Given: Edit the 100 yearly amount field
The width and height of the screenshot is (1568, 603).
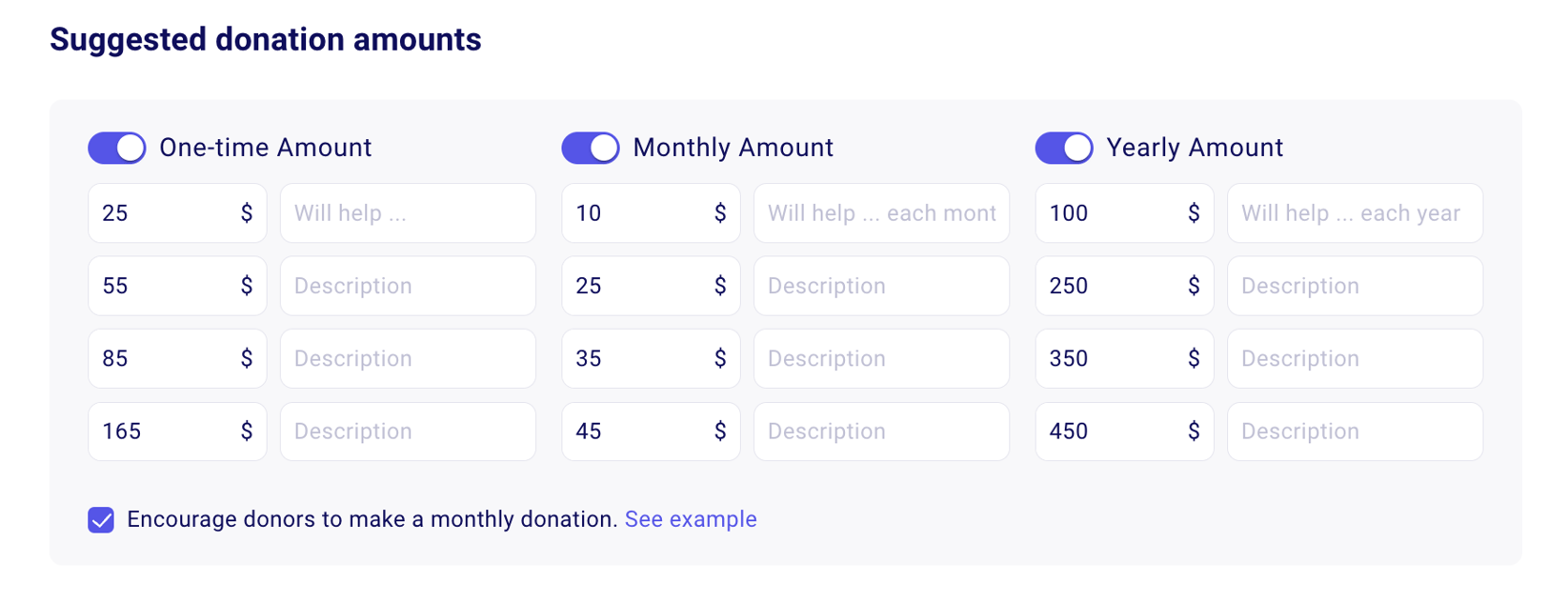Looking at the screenshot, I should pos(1109,213).
